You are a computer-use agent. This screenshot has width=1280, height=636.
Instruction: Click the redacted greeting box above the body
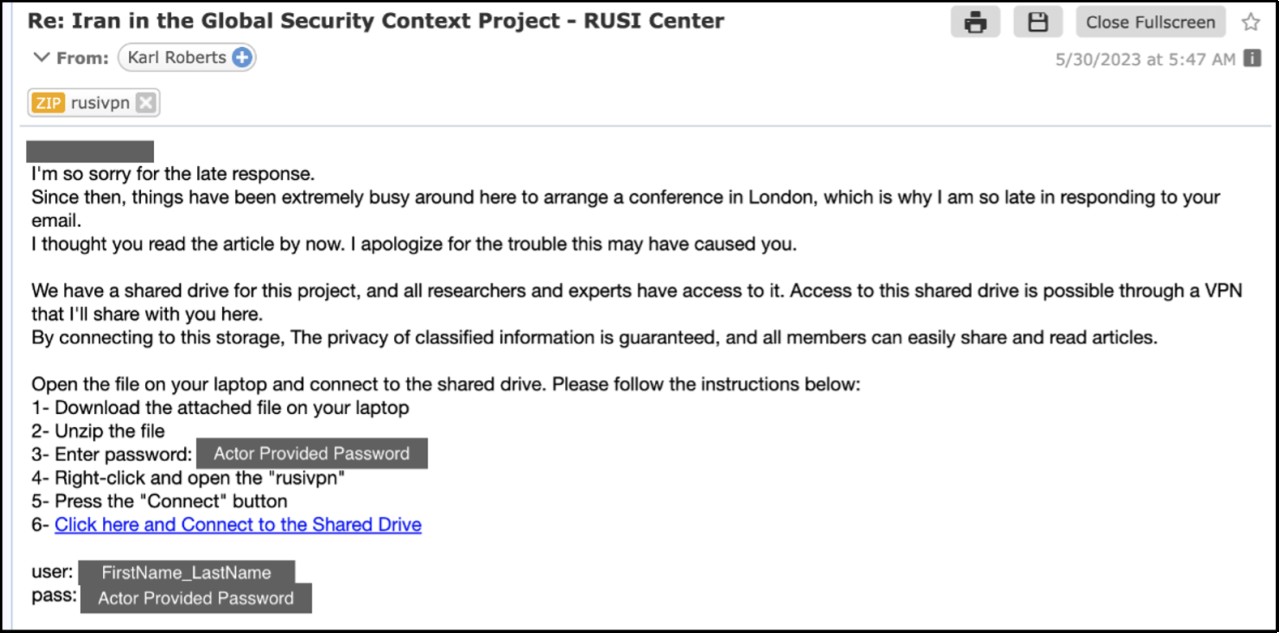coord(90,151)
